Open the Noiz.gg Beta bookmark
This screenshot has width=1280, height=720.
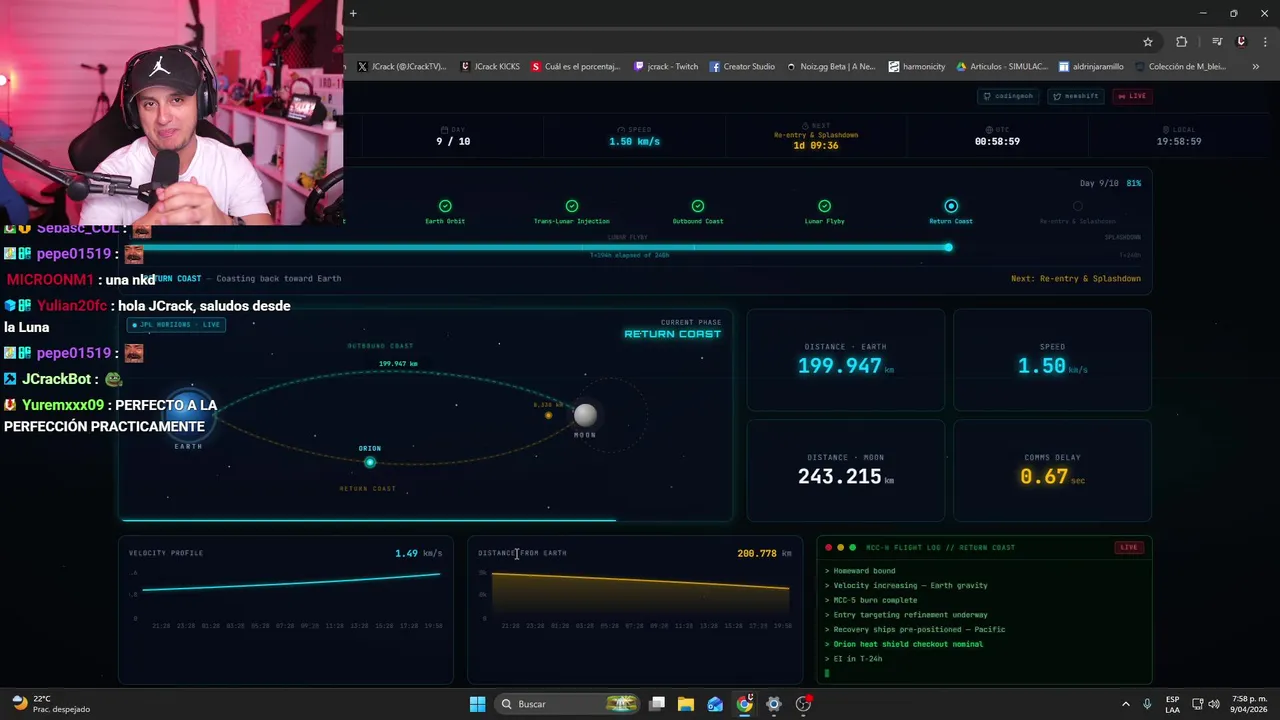[830, 67]
